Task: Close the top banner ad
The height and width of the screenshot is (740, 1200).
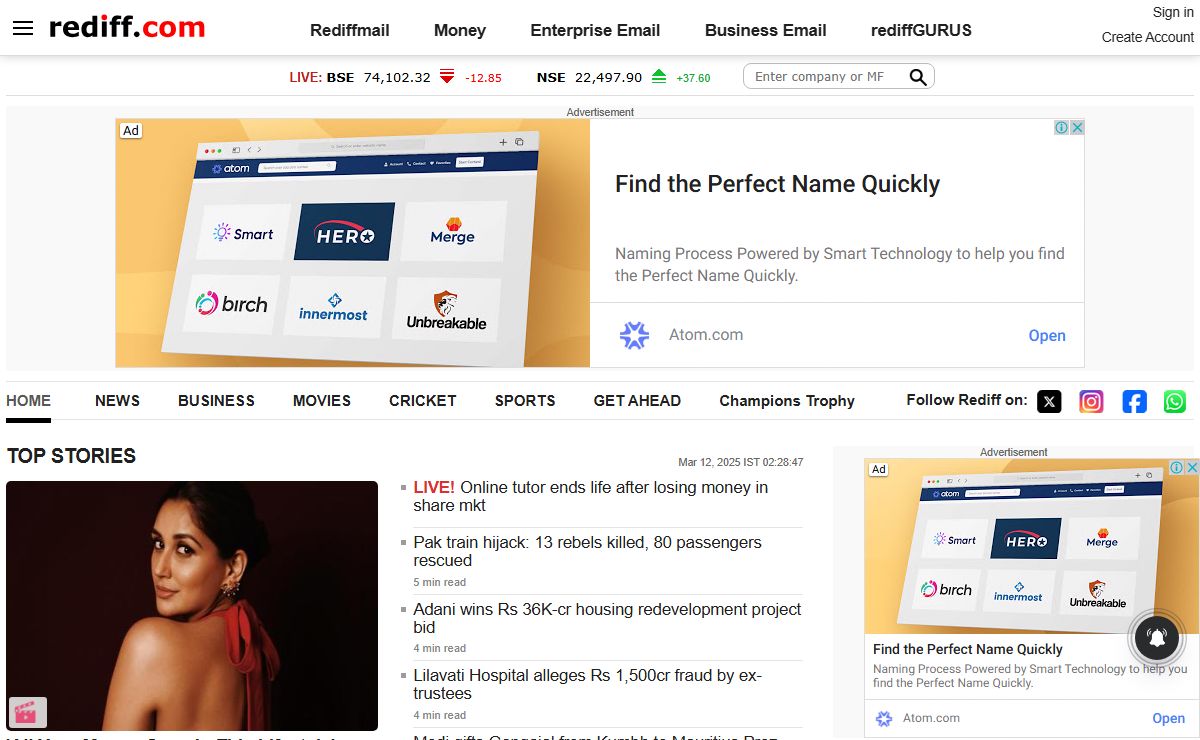Action: [x=1077, y=128]
